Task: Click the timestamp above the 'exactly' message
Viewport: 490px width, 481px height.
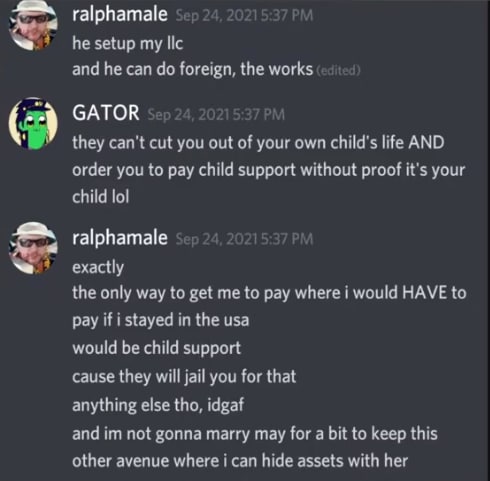Action: coord(244,239)
